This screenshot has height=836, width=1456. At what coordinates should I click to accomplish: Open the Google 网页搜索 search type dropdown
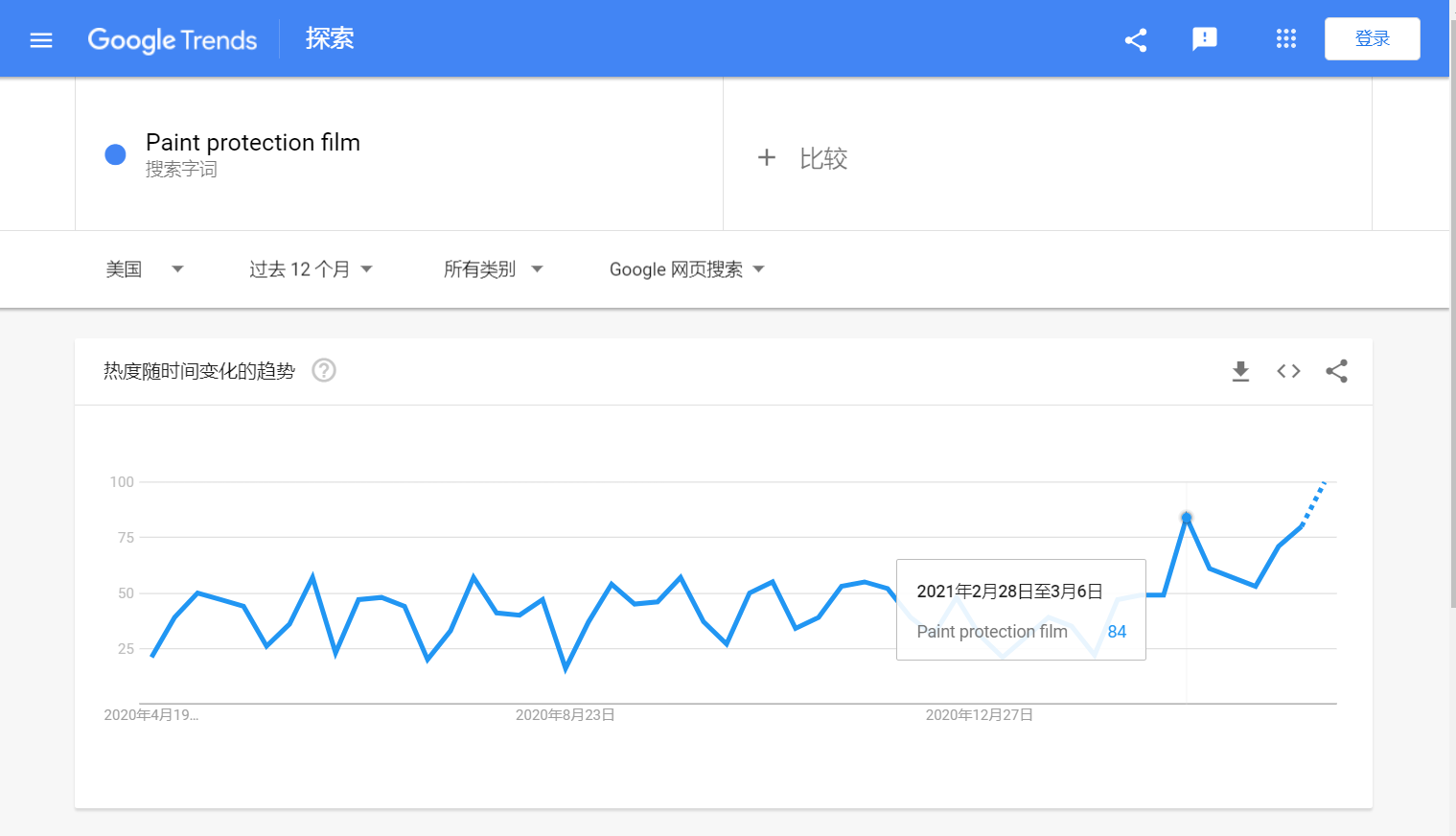click(686, 269)
